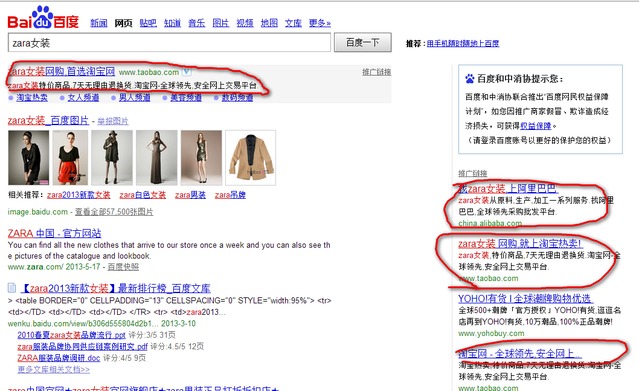Open the 女人频道 sublink
Image resolution: width=639 pixels, height=391 pixels.
coord(83,97)
